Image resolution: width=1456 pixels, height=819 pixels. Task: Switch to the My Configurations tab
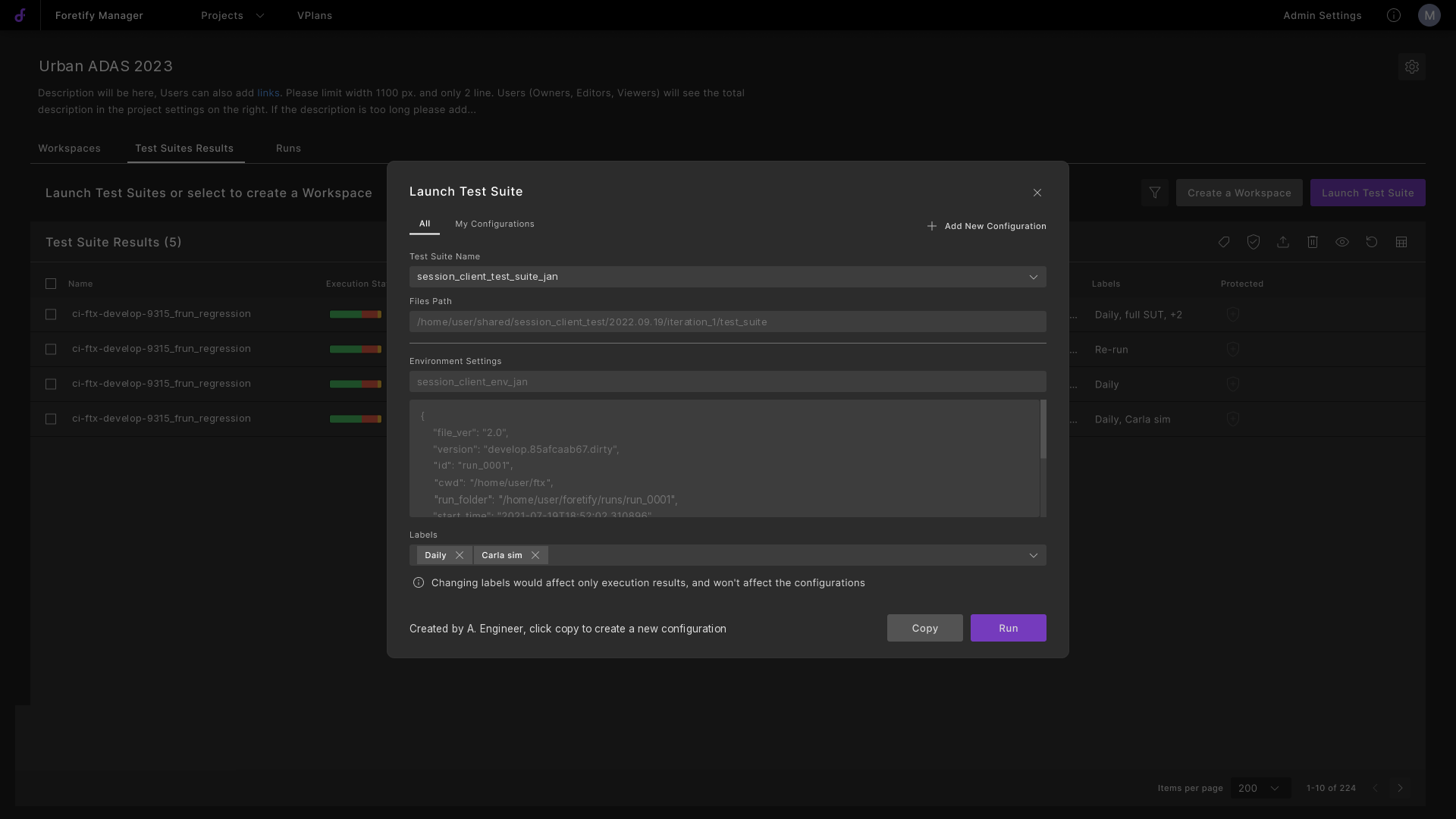494,224
